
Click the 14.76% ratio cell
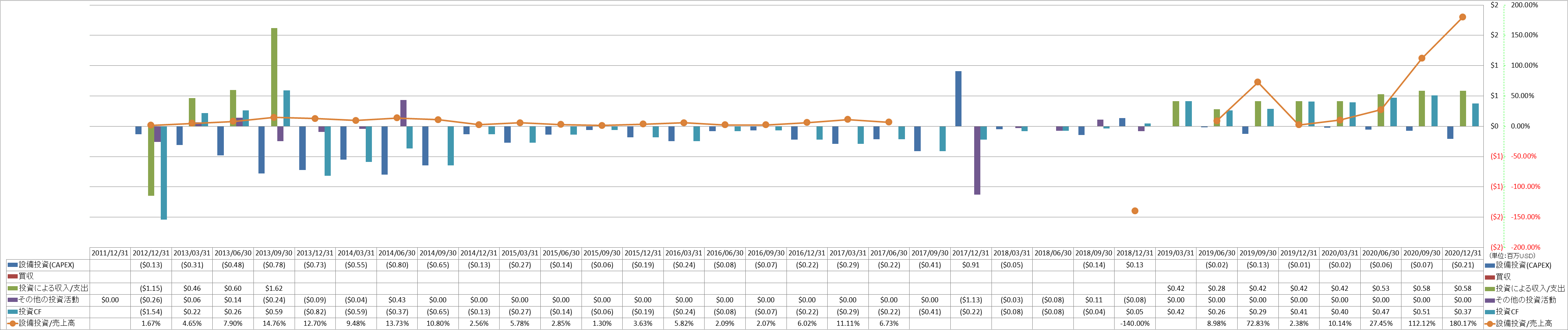tap(274, 323)
